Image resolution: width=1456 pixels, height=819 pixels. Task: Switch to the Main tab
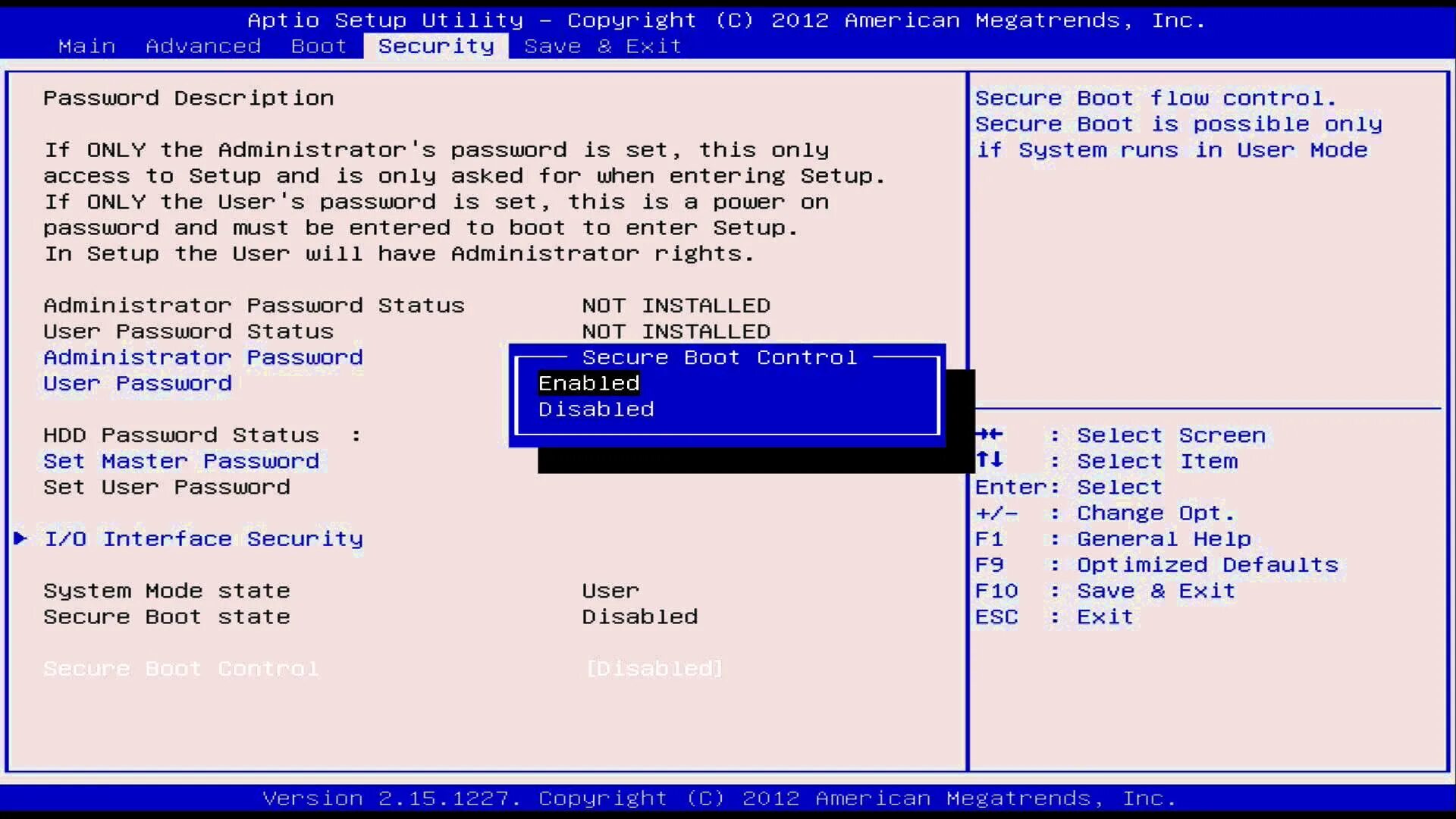(86, 46)
